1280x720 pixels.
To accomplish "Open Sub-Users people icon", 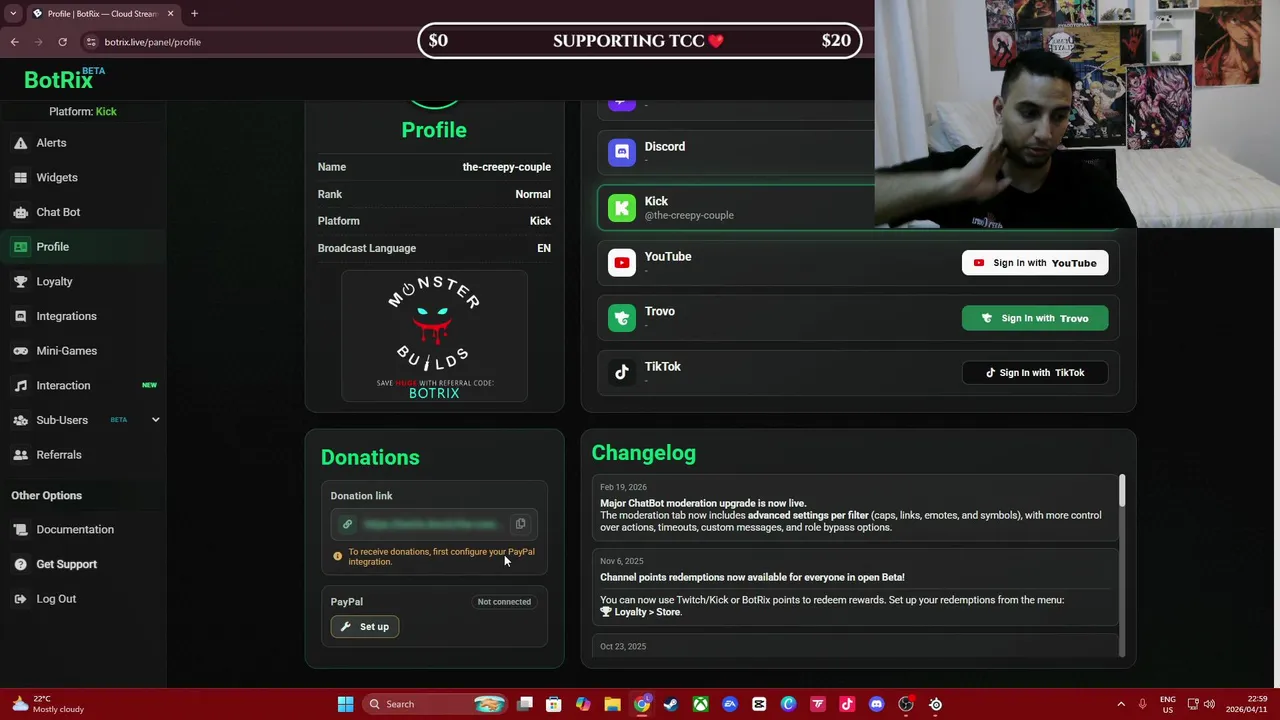I will (x=20, y=420).
